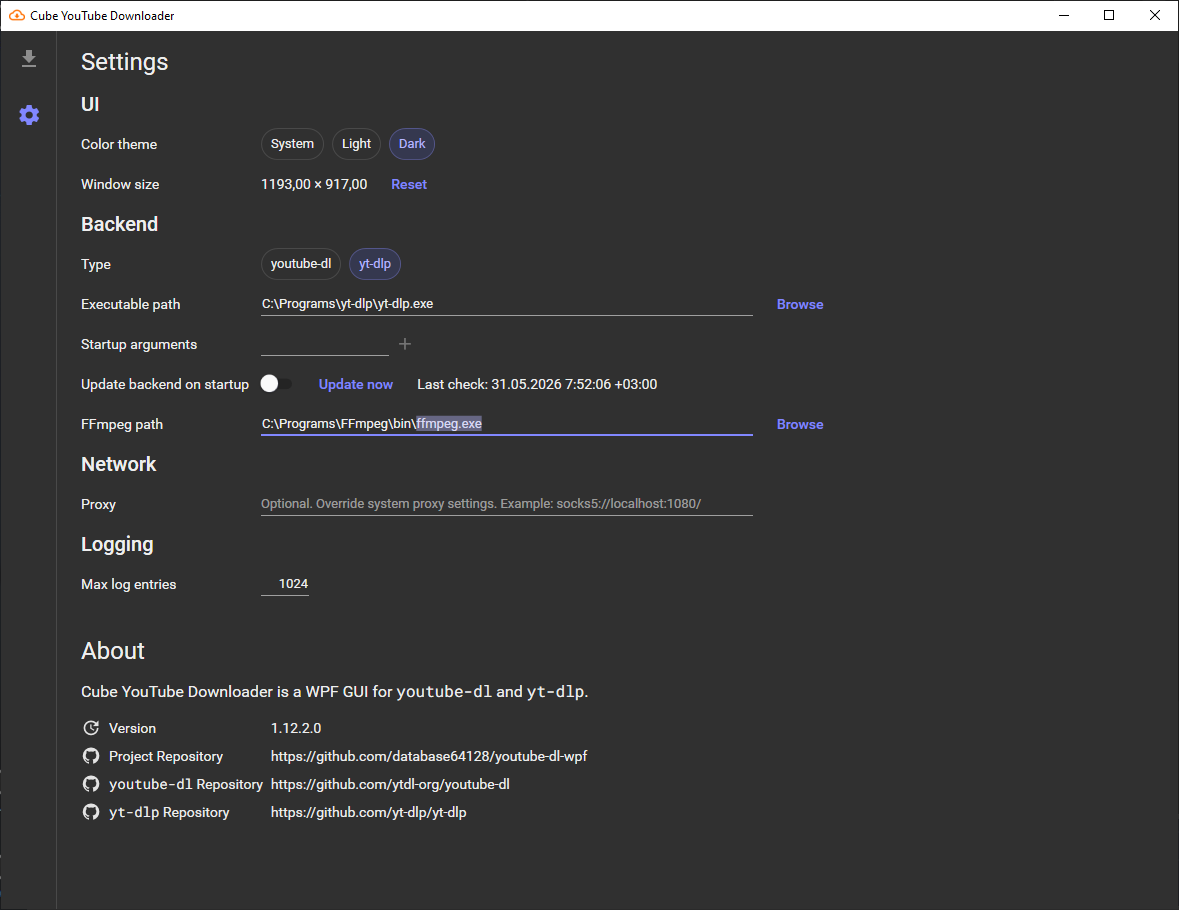This screenshot has width=1179, height=910.
Task: Click the Settings page title
Action: (125, 62)
